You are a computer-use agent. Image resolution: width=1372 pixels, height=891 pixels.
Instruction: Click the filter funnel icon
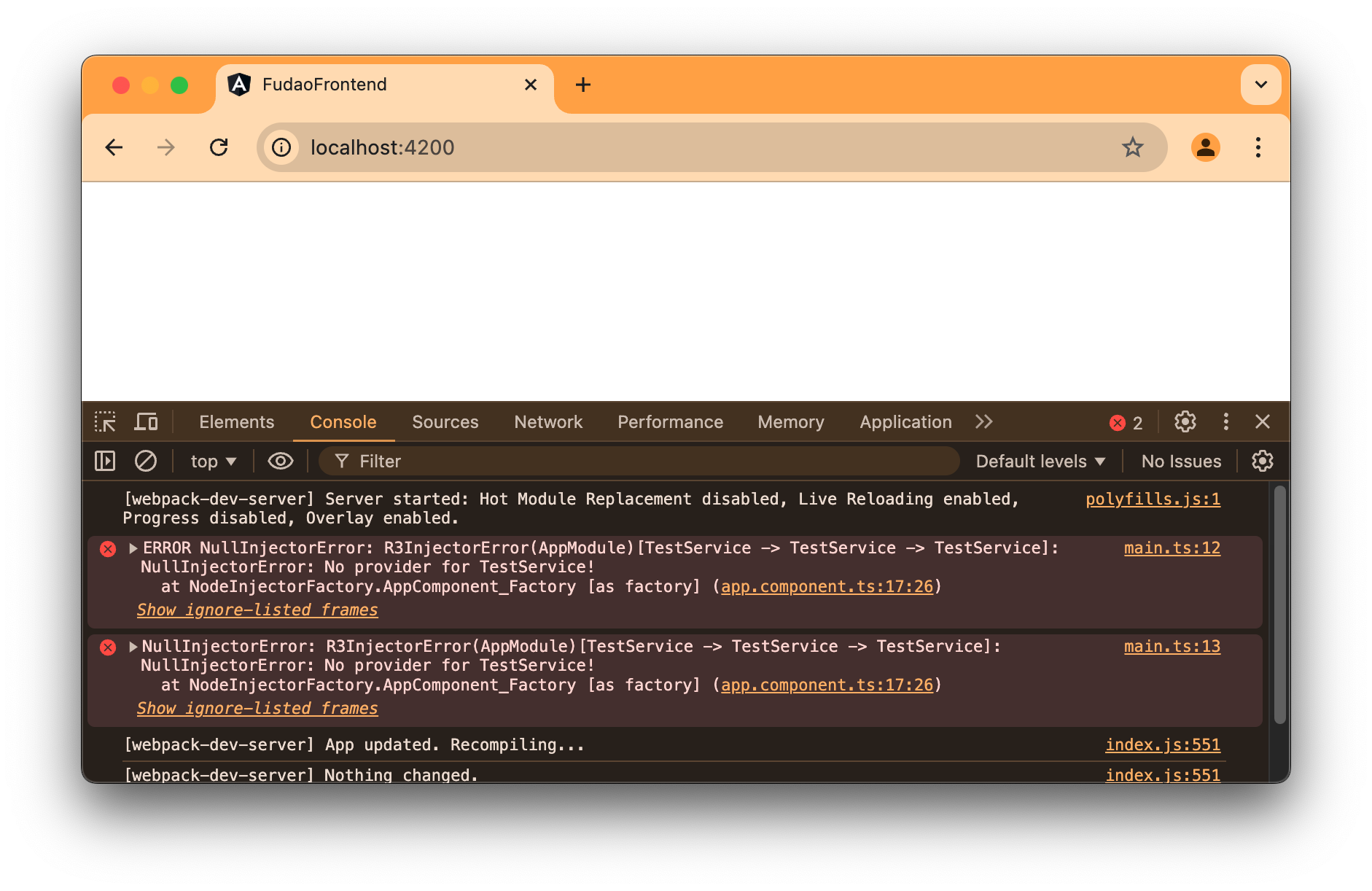point(341,461)
